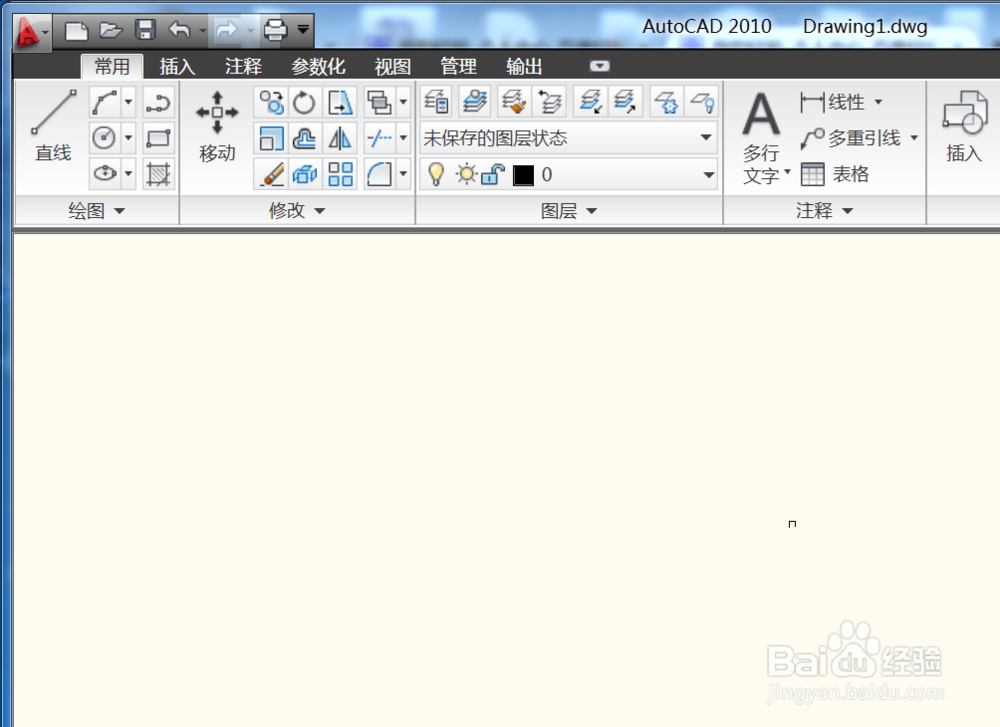Viewport: 1000px width, 727px height.
Task: Select the Stretch tool
Action: click(x=340, y=102)
